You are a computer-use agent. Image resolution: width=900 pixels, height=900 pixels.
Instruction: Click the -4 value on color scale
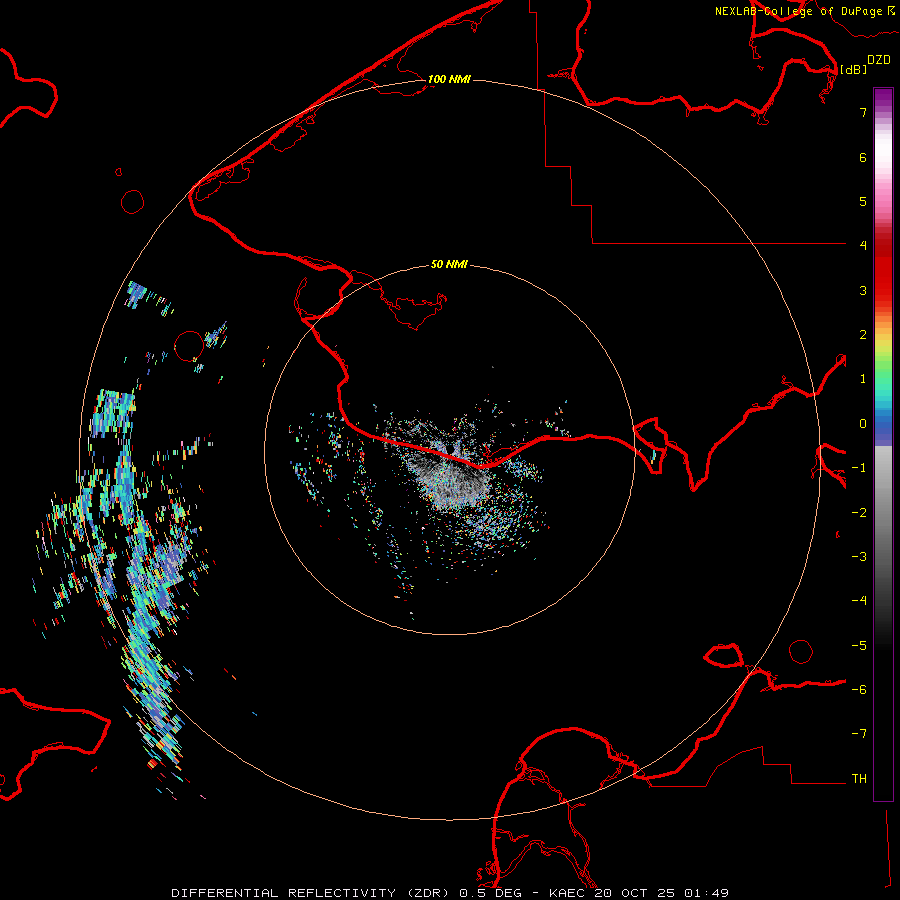pos(859,601)
